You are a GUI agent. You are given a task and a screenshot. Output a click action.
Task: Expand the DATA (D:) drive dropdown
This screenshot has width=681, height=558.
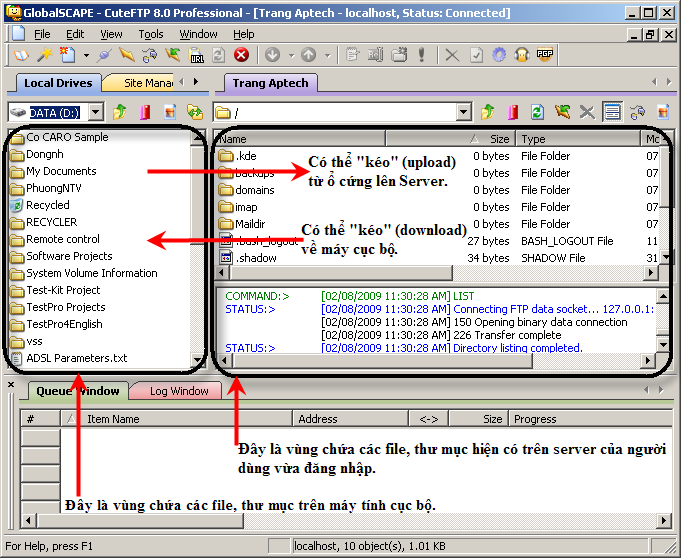pyautogui.click(x=96, y=113)
